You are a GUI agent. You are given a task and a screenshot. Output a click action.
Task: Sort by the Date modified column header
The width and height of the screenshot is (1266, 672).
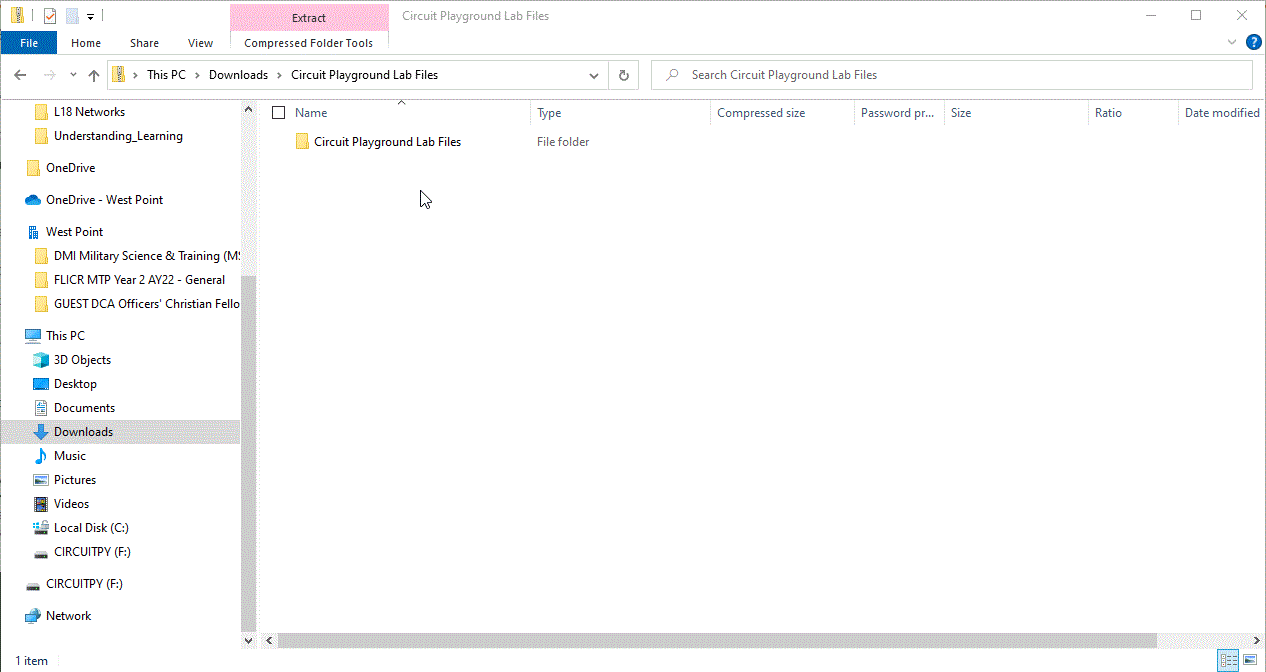click(x=1222, y=113)
